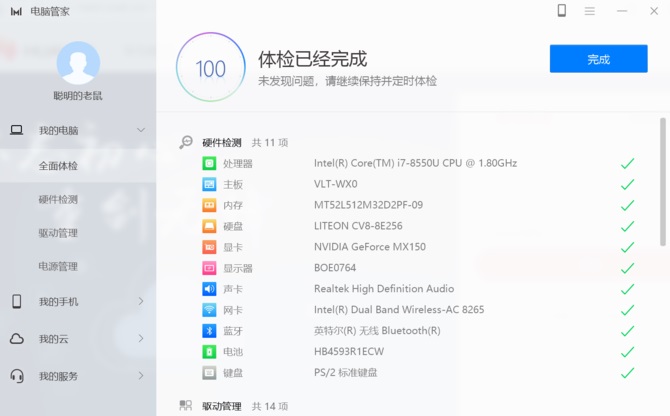Click the 蓝牙 Bluetooth icon

coord(209,331)
